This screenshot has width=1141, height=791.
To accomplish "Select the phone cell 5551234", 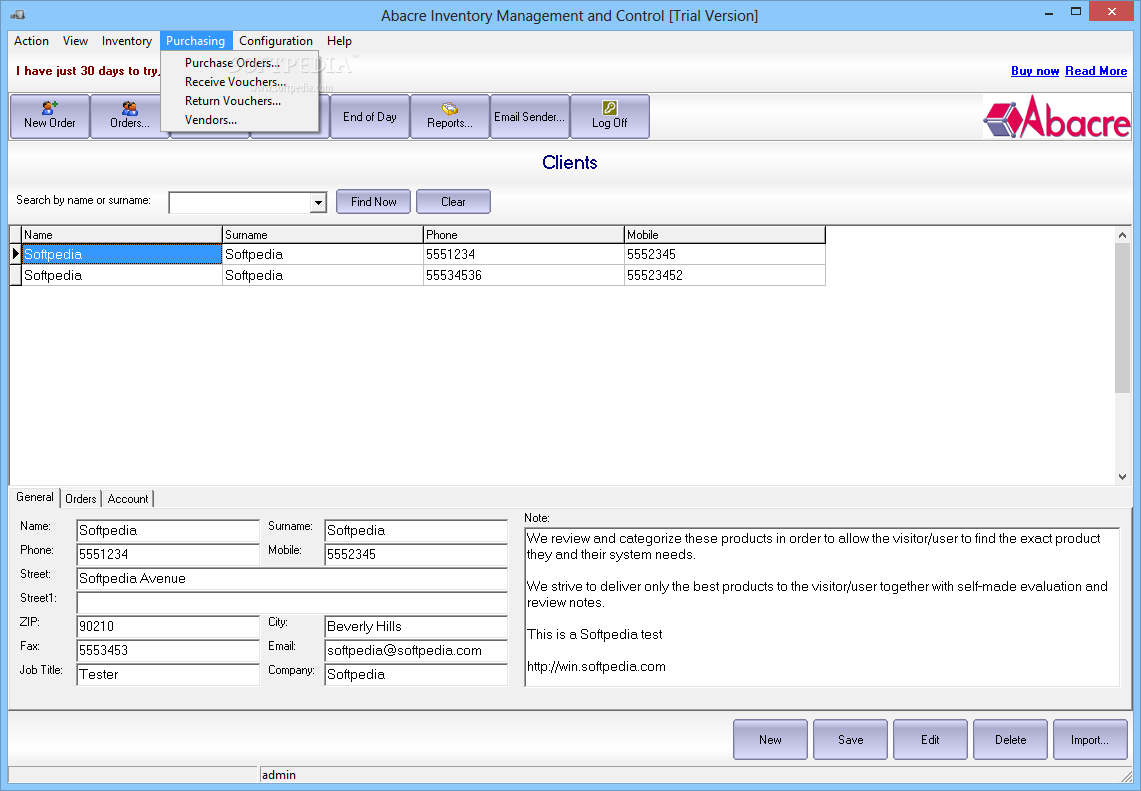I will [x=523, y=254].
